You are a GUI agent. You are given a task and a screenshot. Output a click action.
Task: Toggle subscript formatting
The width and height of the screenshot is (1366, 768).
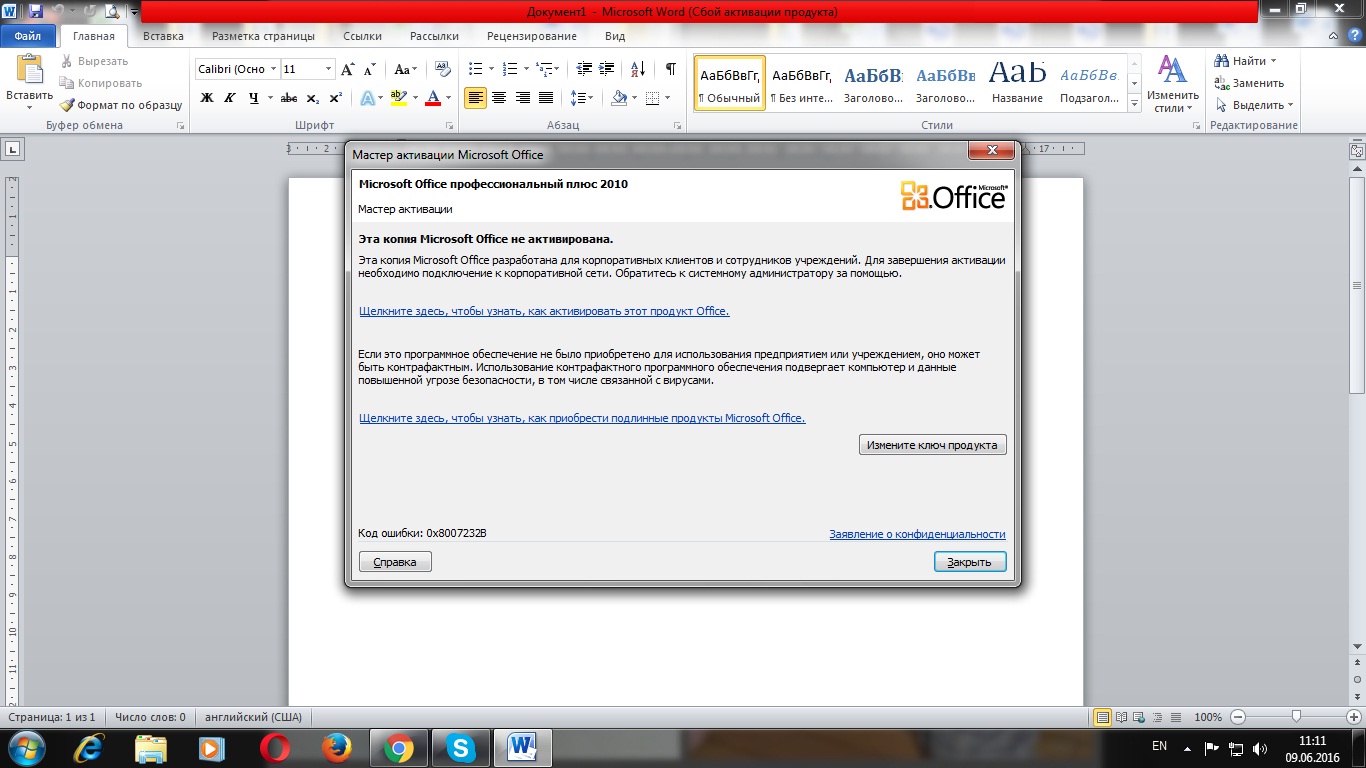[x=313, y=98]
